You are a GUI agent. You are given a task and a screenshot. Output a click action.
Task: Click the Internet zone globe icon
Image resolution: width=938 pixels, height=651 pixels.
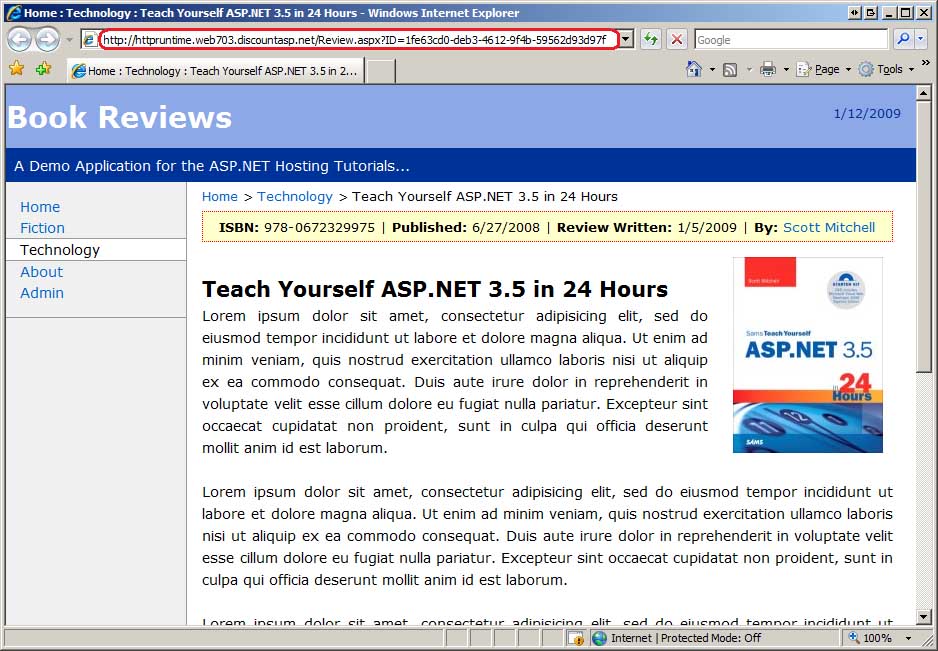click(599, 638)
